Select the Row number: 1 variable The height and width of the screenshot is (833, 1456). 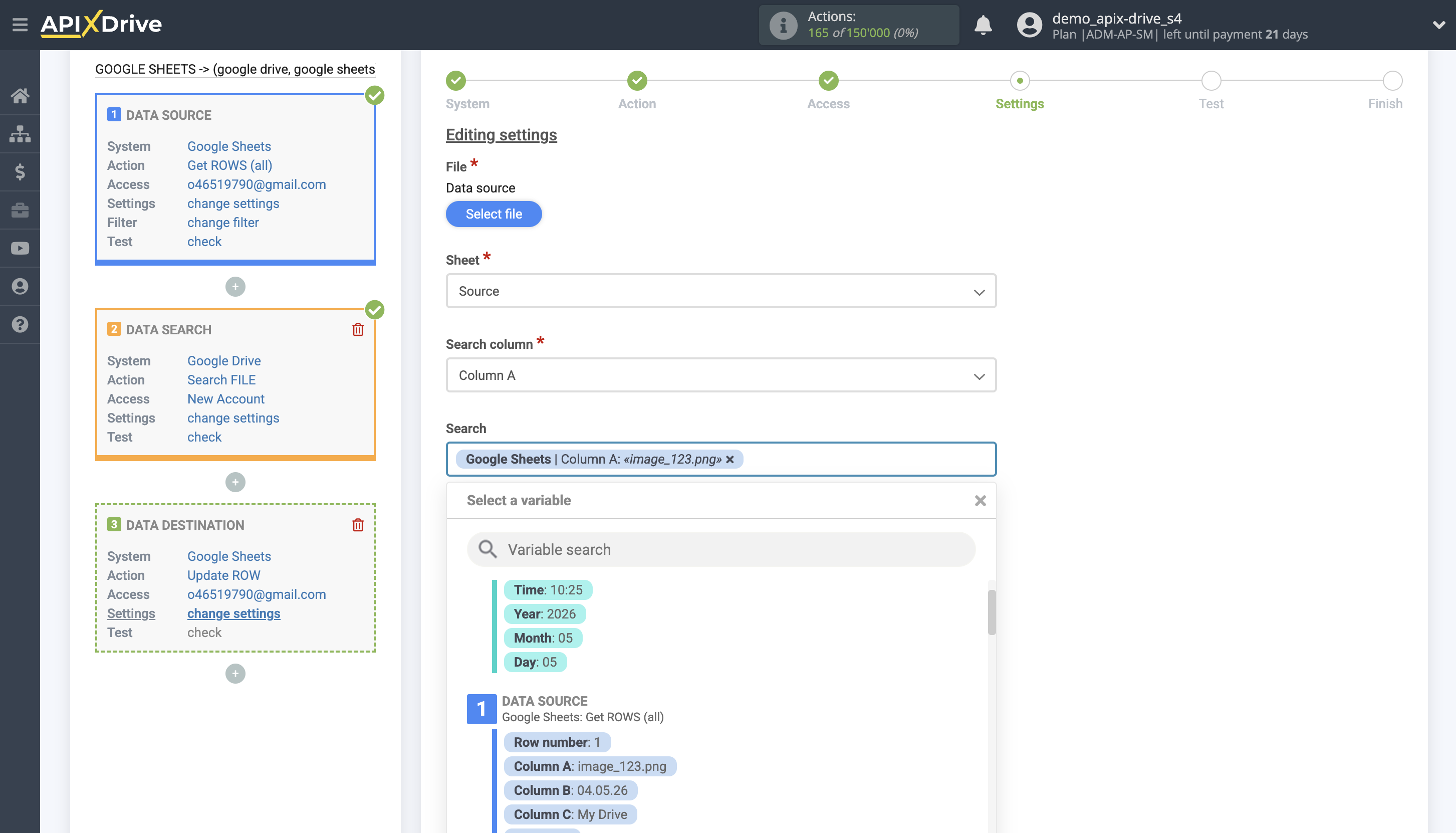(x=557, y=742)
